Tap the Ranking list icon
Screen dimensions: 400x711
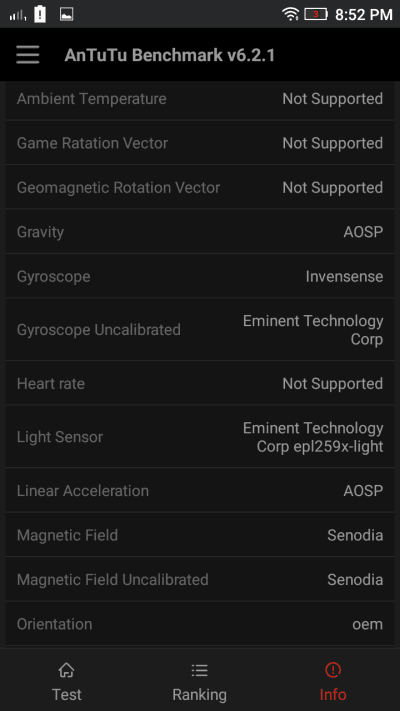click(x=200, y=670)
